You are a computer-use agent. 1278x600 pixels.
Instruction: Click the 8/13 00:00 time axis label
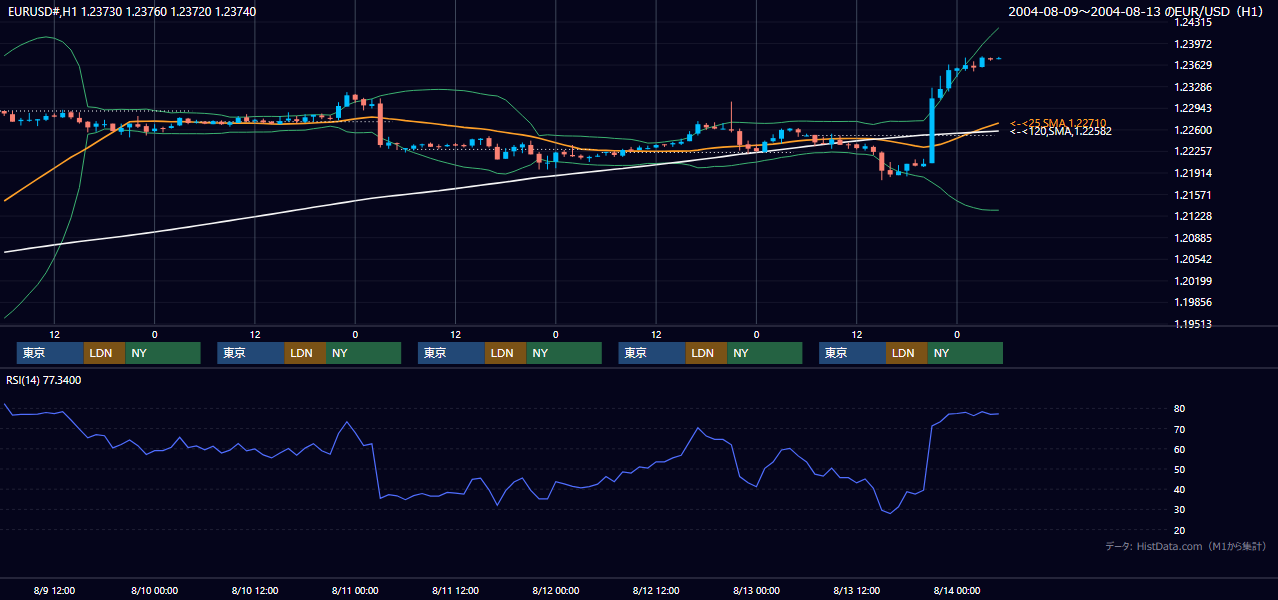756,590
